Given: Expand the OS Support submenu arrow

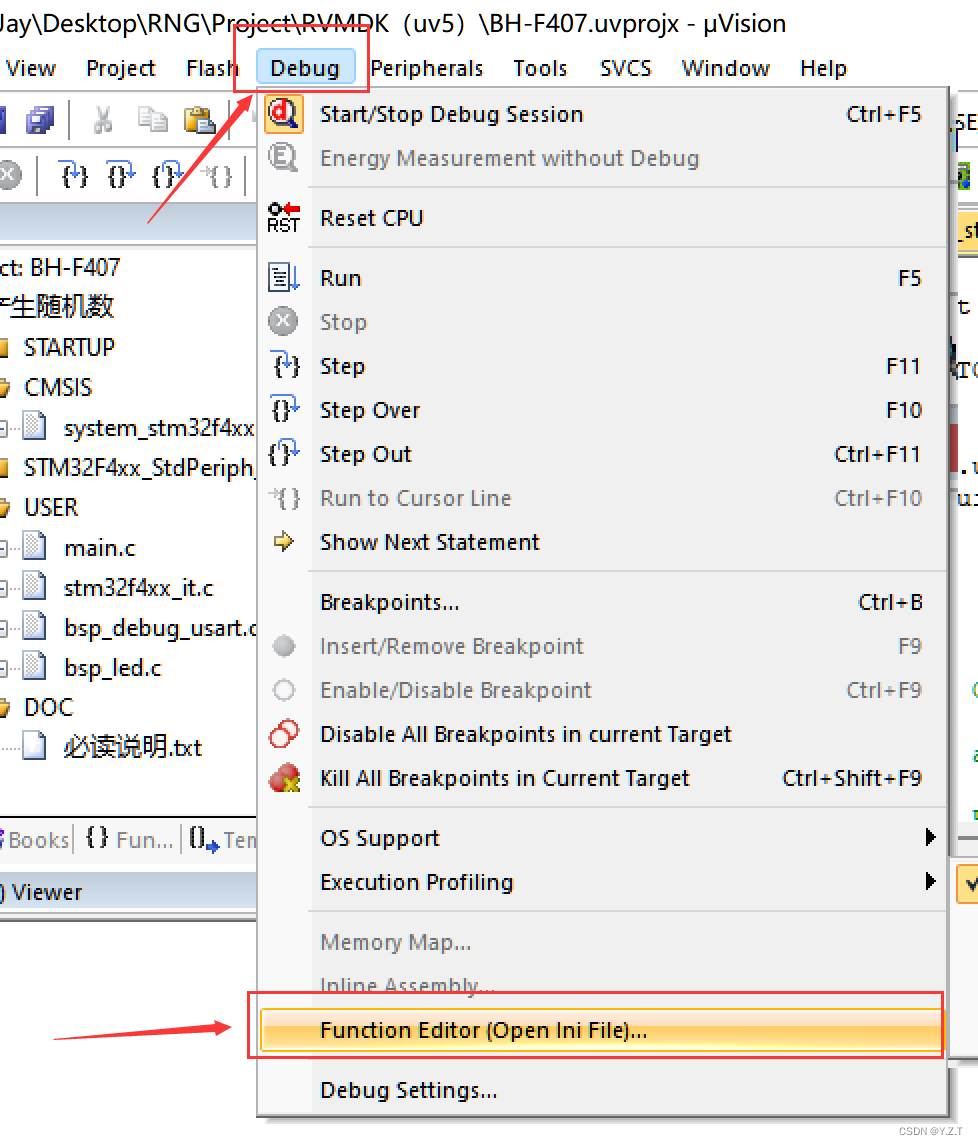Looking at the screenshot, I should pyautogui.click(x=930, y=837).
